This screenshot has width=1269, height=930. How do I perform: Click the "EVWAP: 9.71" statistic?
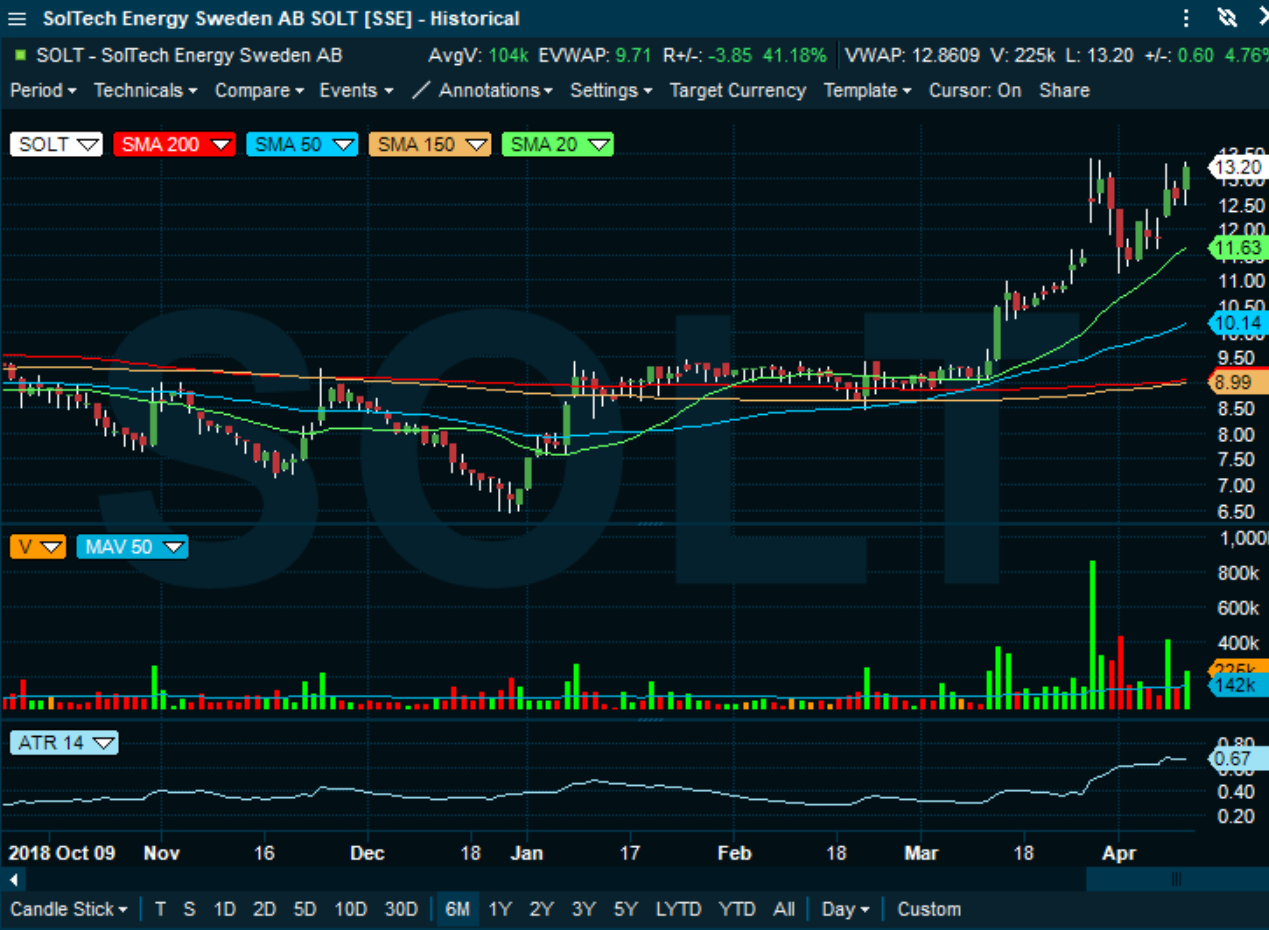tap(595, 55)
